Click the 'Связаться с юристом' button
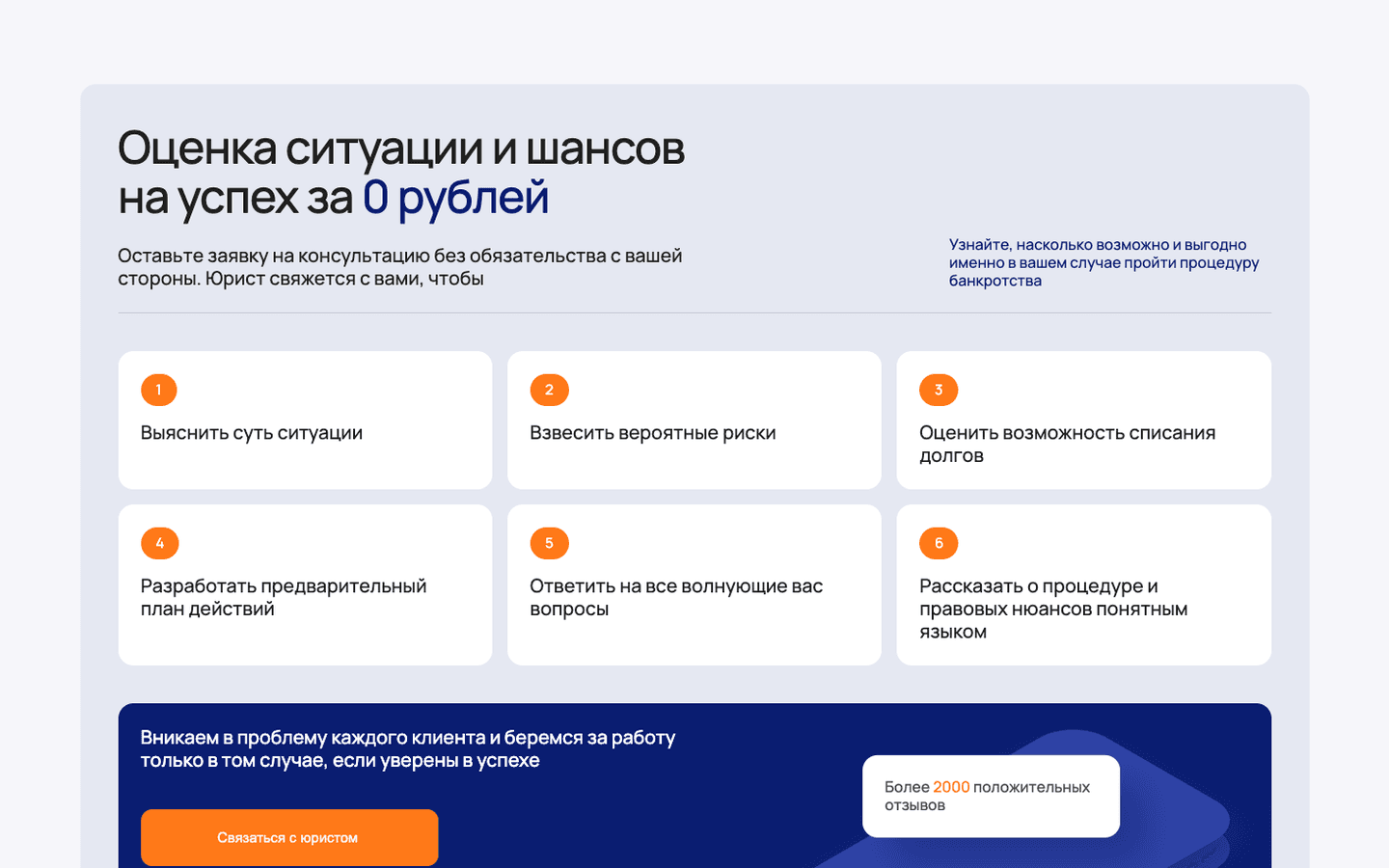This screenshot has width=1389, height=868. click(289, 837)
